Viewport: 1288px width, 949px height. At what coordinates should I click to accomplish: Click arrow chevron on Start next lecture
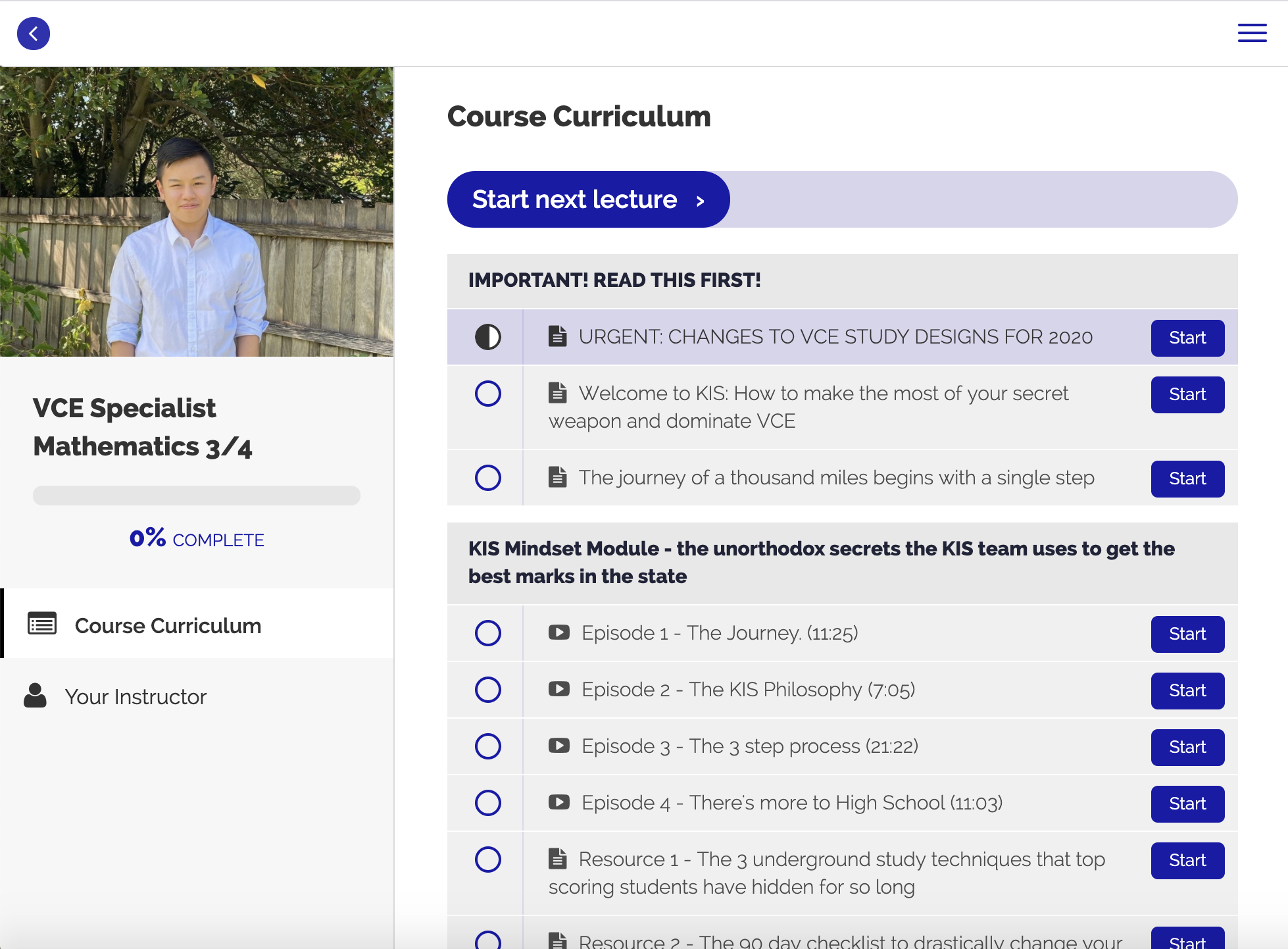tap(701, 201)
